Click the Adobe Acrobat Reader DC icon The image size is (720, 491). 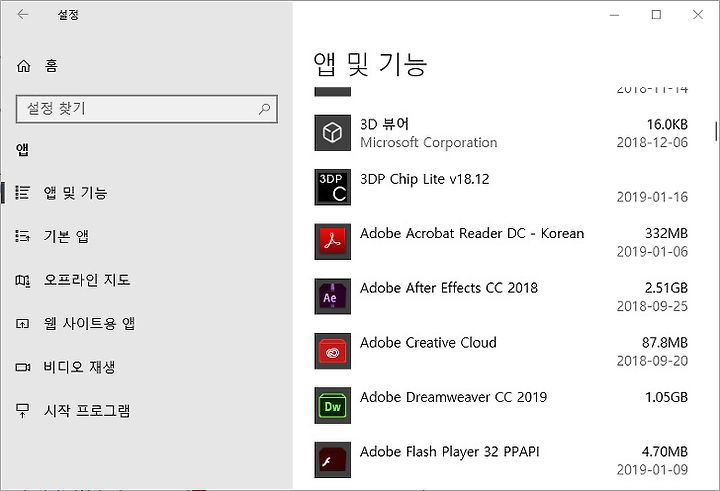pos(332,242)
